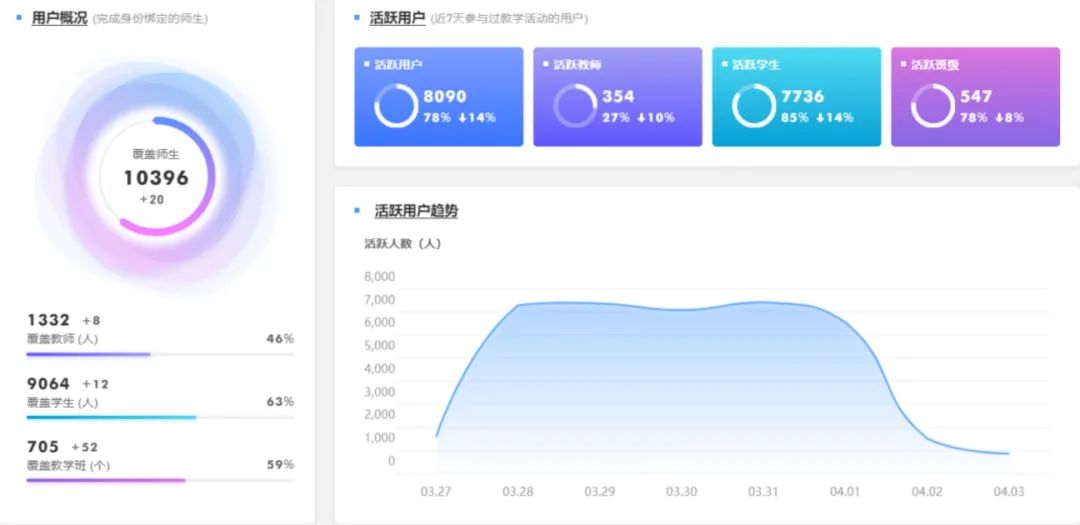This screenshot has height=525, width=1080.
Task: Click the down arrow beside 8% in 活跃班级 card
Action: (998, 118)
